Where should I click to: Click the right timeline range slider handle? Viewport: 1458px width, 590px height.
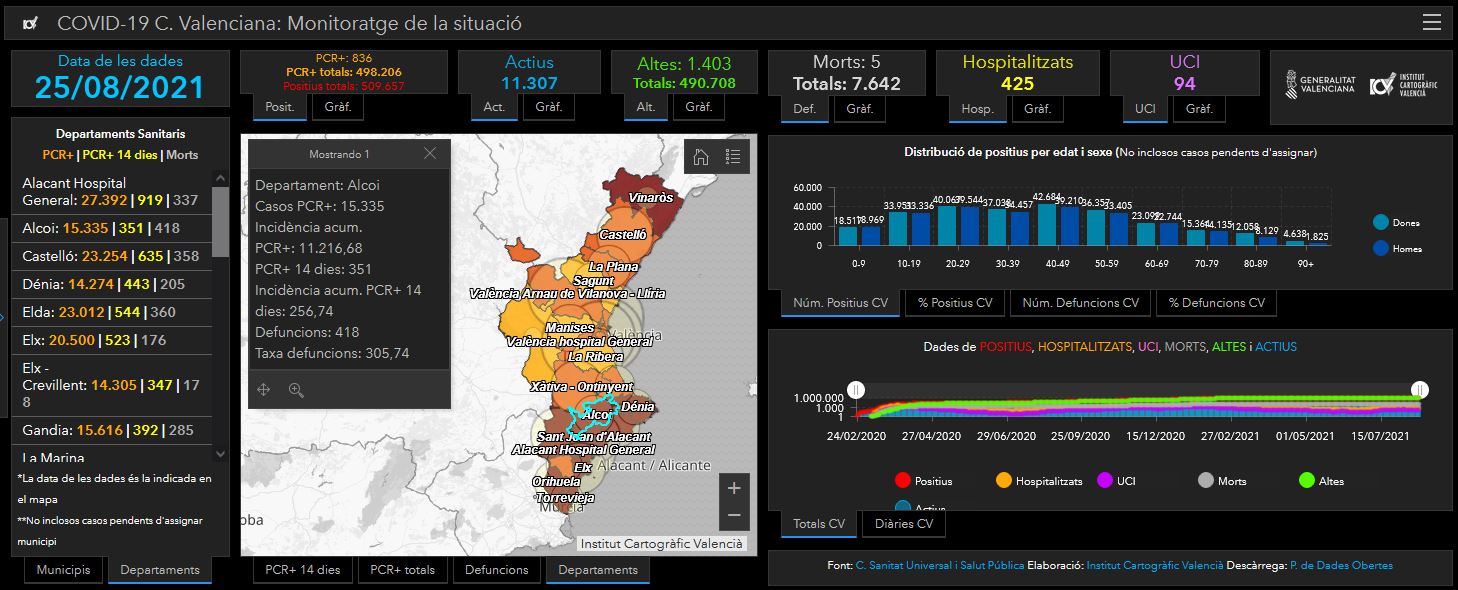tap(1419, 390)
